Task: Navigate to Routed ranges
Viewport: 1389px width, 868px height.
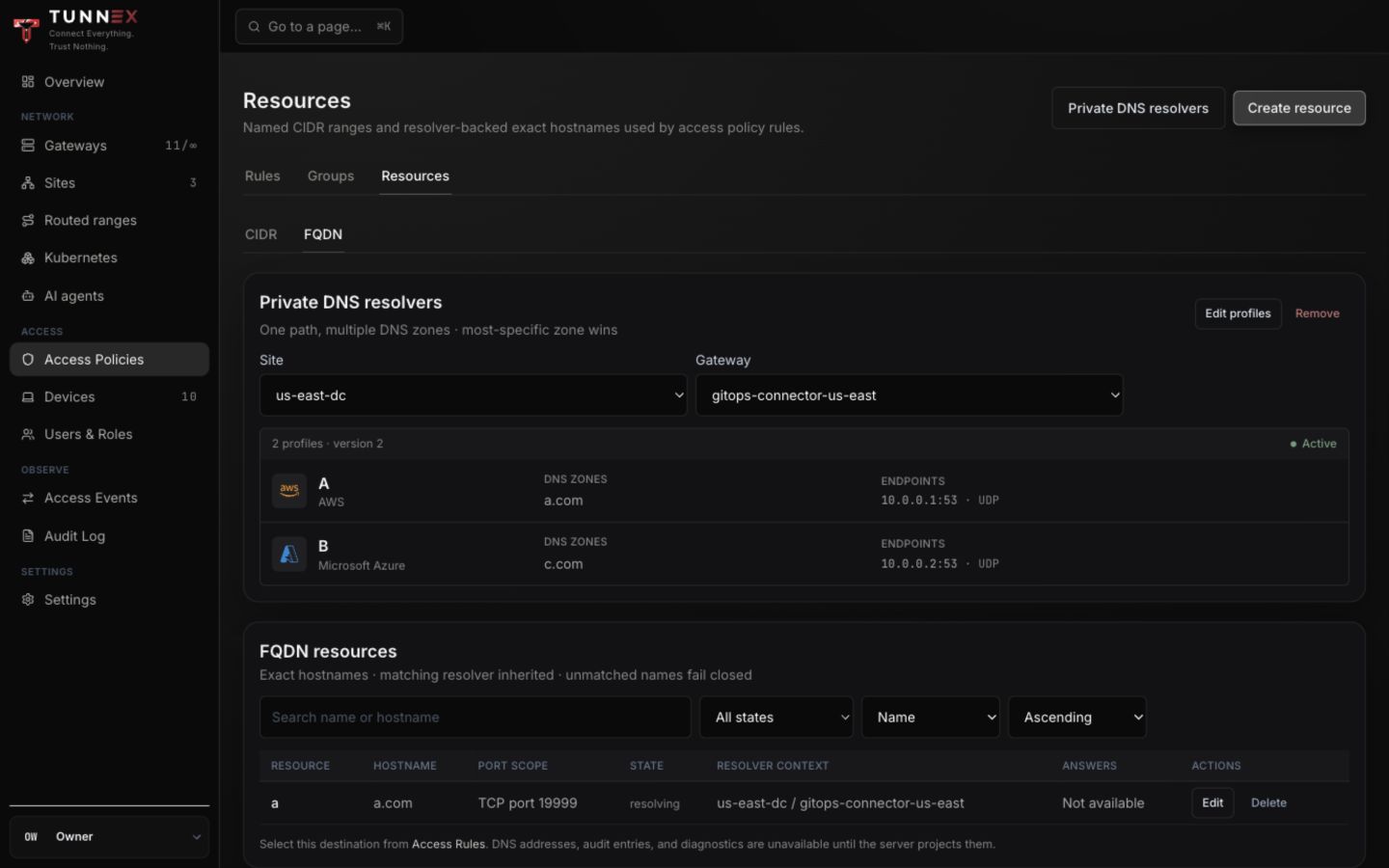Action: pyautogui.click(x=109, y=221)
